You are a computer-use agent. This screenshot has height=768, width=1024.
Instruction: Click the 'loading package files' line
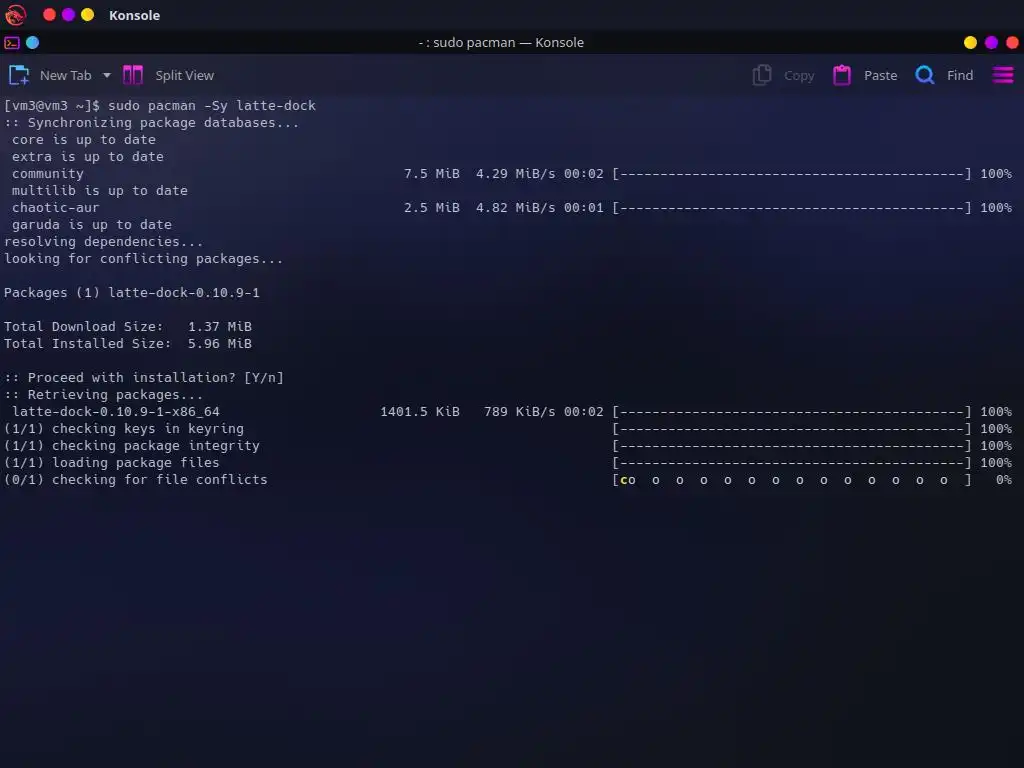tap(112, 462)
